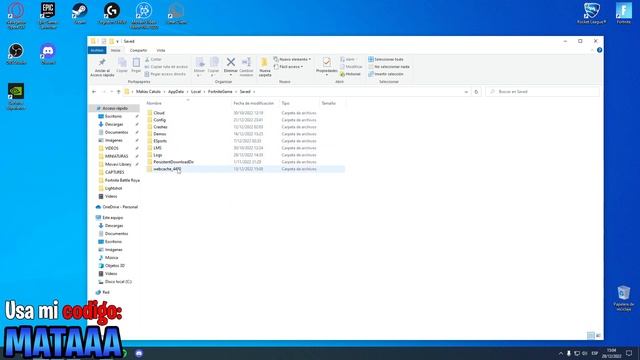Click the title bar new folder quick icon
The width and height of the screenshot is (640, 360).
click(111, 41)
